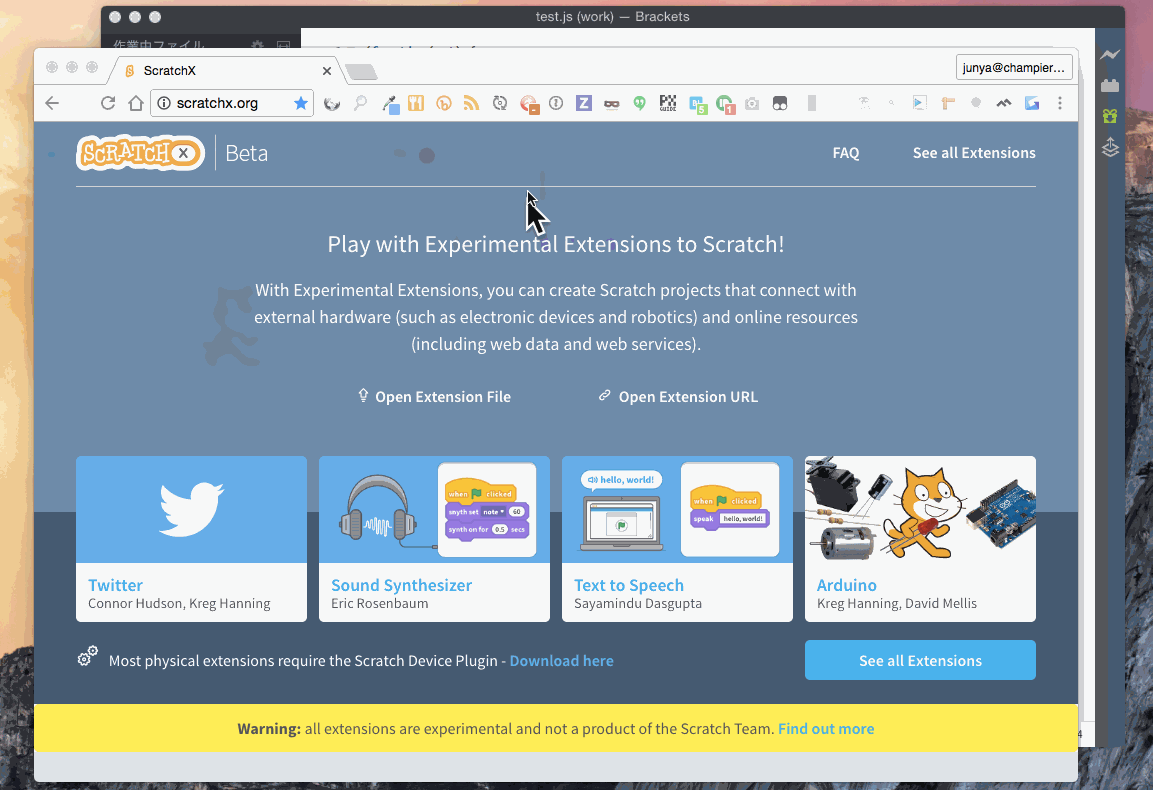1153x790 pixels.
Task: Open a new browser tab
Action: tap(361, 71)
